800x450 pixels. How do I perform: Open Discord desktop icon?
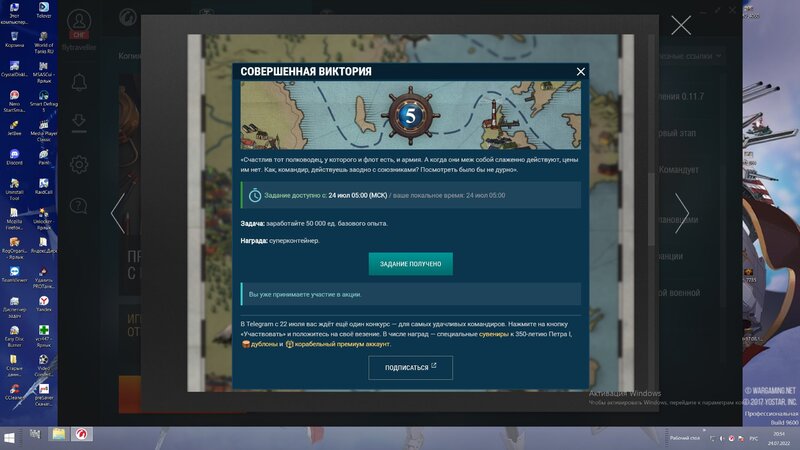(x=14, y=157)
